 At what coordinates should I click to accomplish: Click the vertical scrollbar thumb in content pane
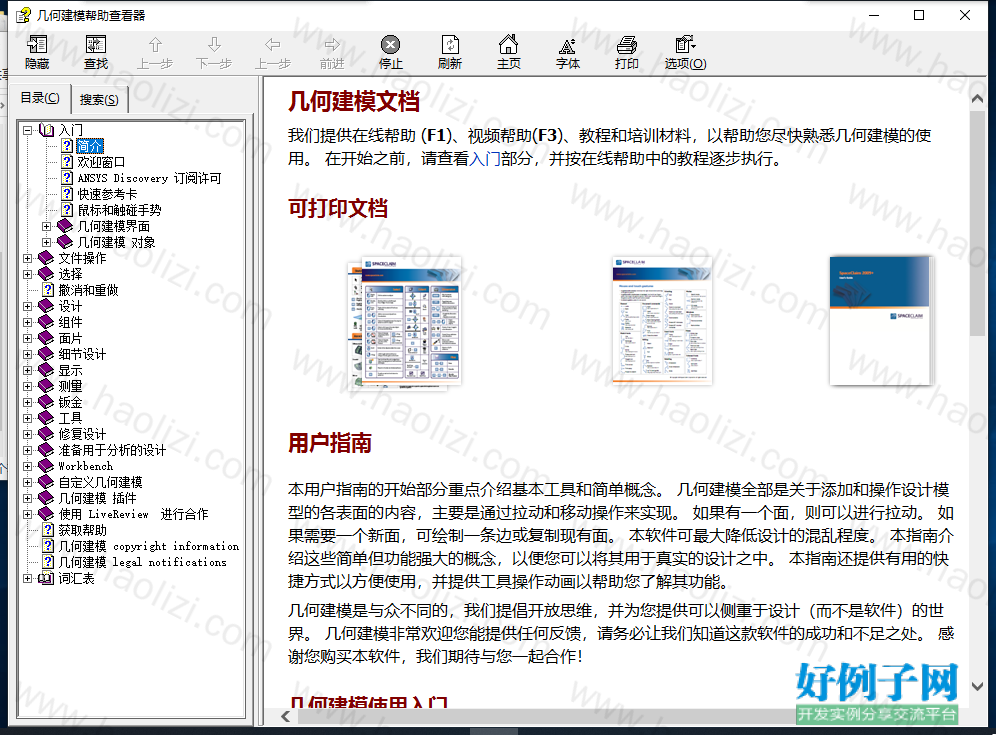[x=977, y=222]
